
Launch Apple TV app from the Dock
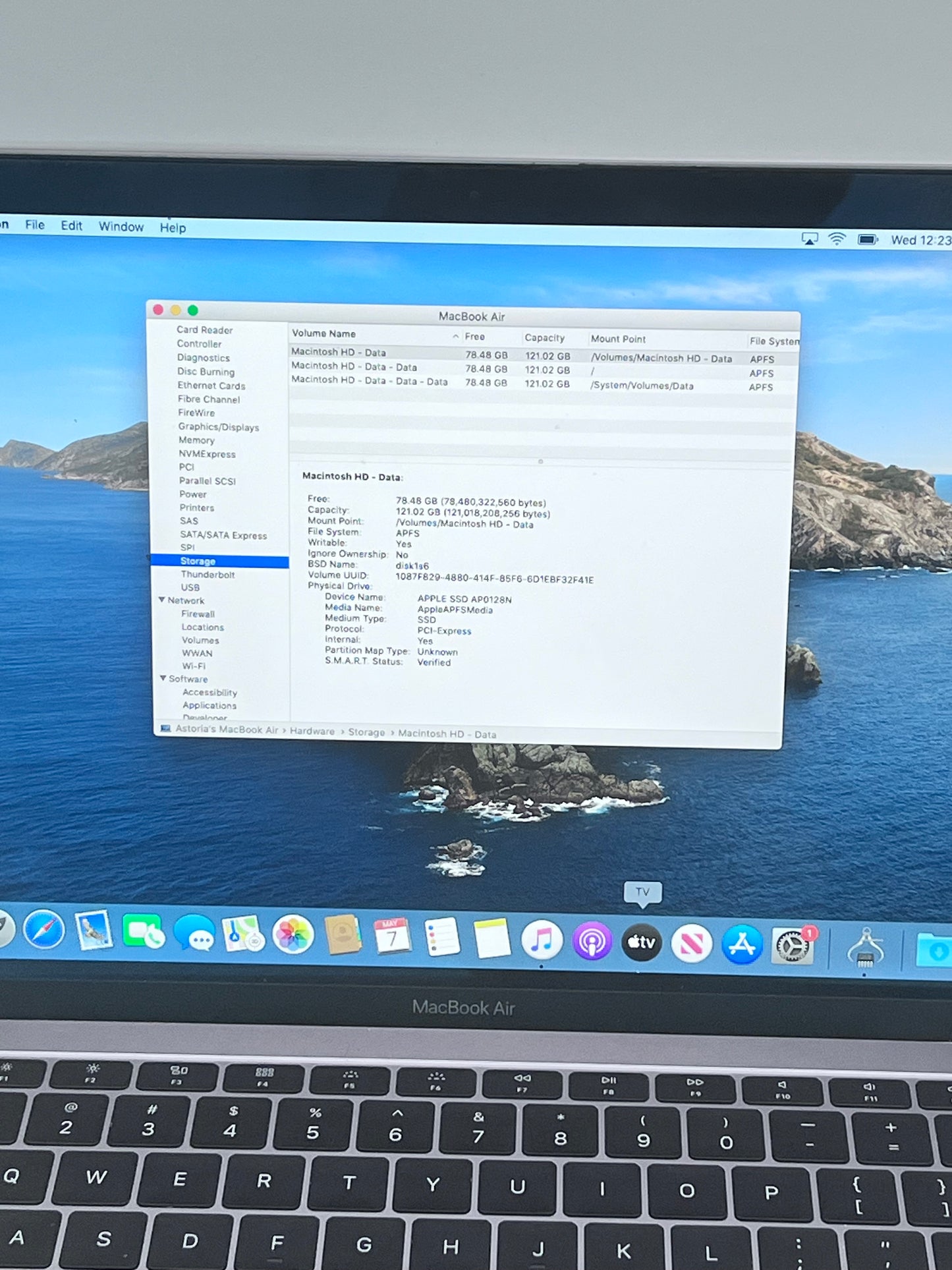coord(641,942)
